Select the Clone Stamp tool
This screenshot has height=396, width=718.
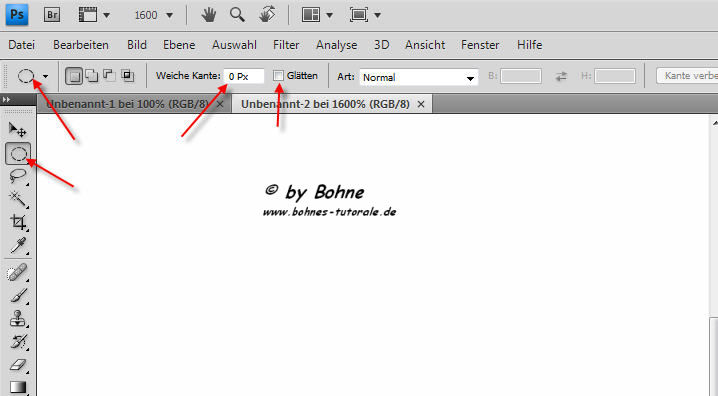point(18,319)
